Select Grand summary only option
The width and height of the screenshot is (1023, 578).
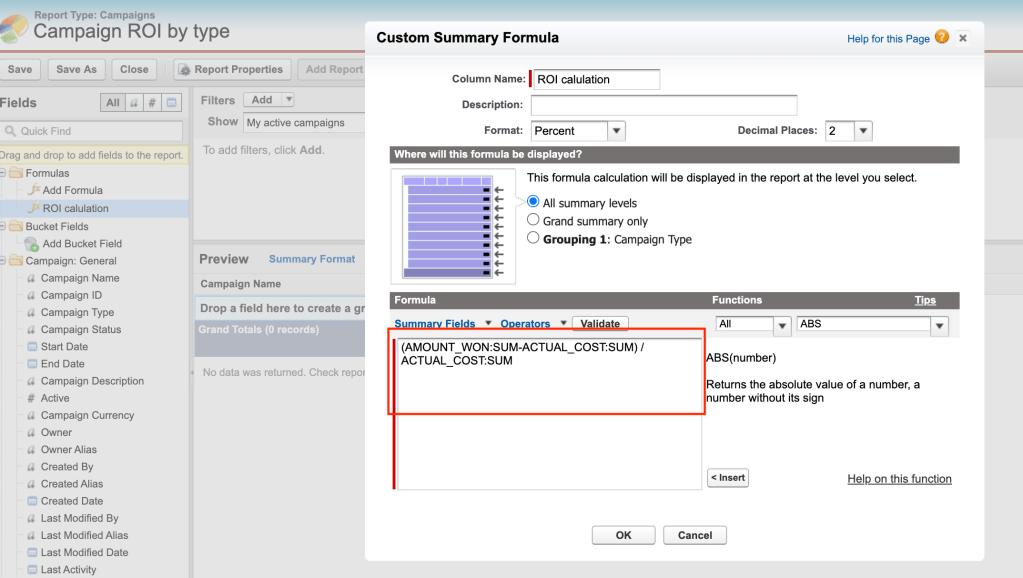[x=533, y=220]
